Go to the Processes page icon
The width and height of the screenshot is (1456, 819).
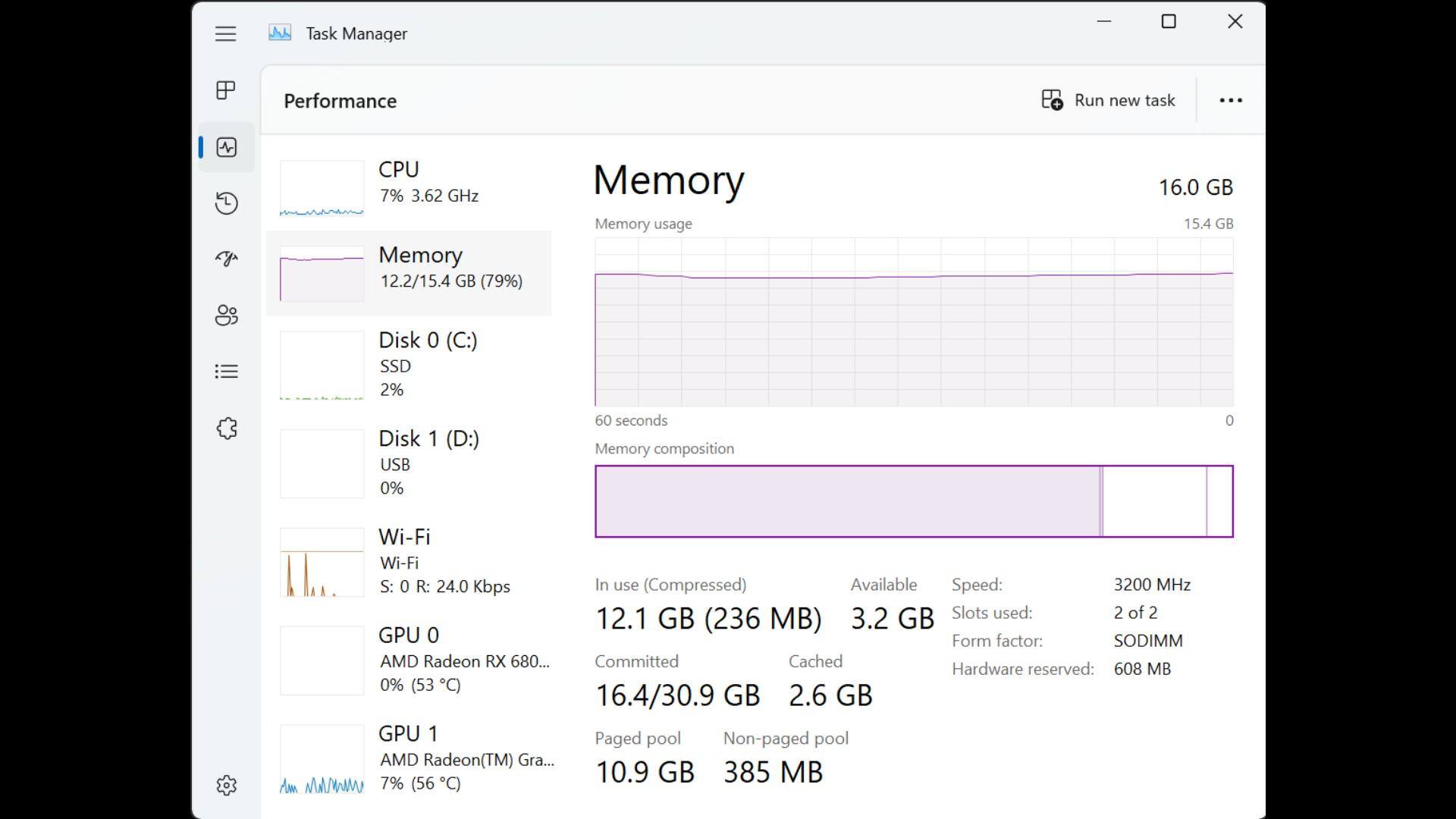click(226, 90)
